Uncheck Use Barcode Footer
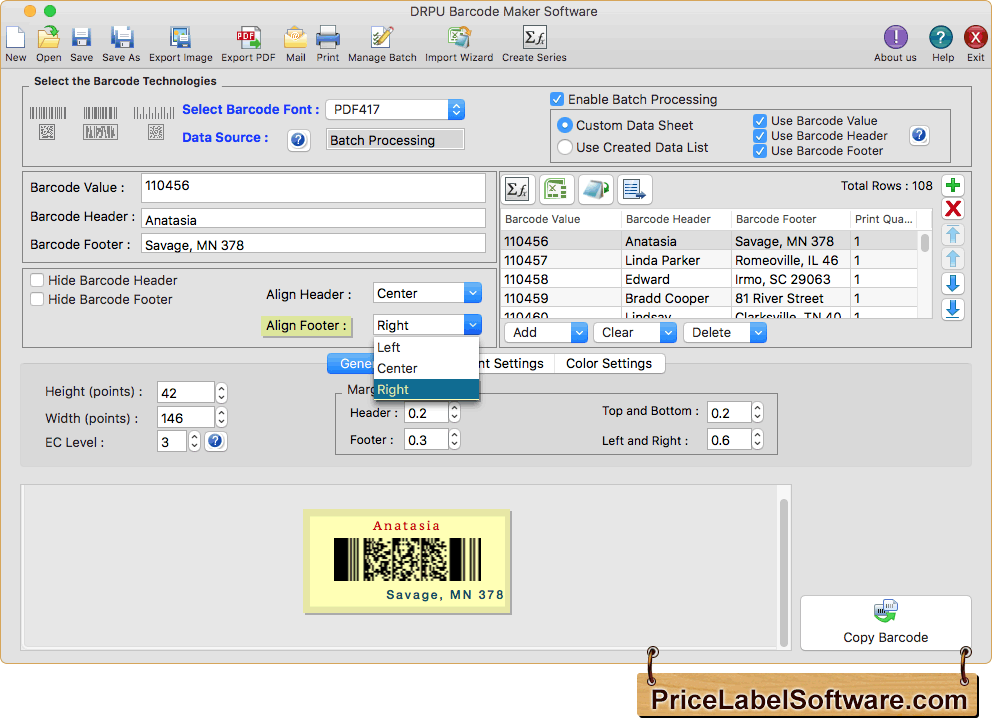The image size is (992, 718). [760, 151]
